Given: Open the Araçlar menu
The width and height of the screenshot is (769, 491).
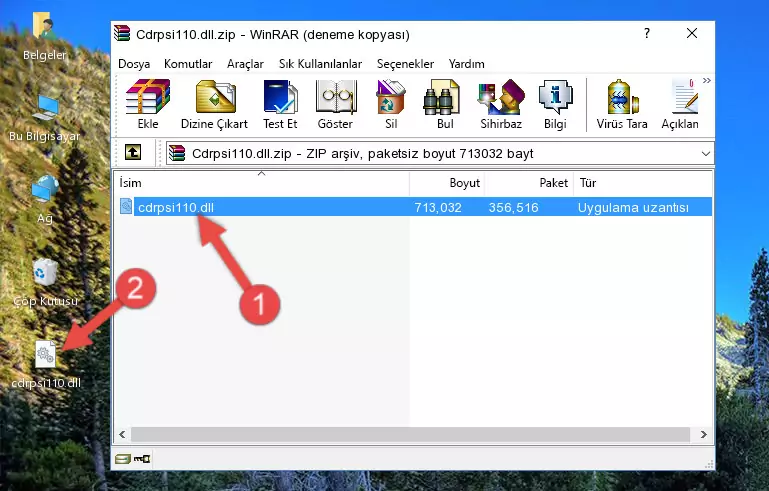Looking at the screenshot, I should pyautogui.click(x=245, y=64).
